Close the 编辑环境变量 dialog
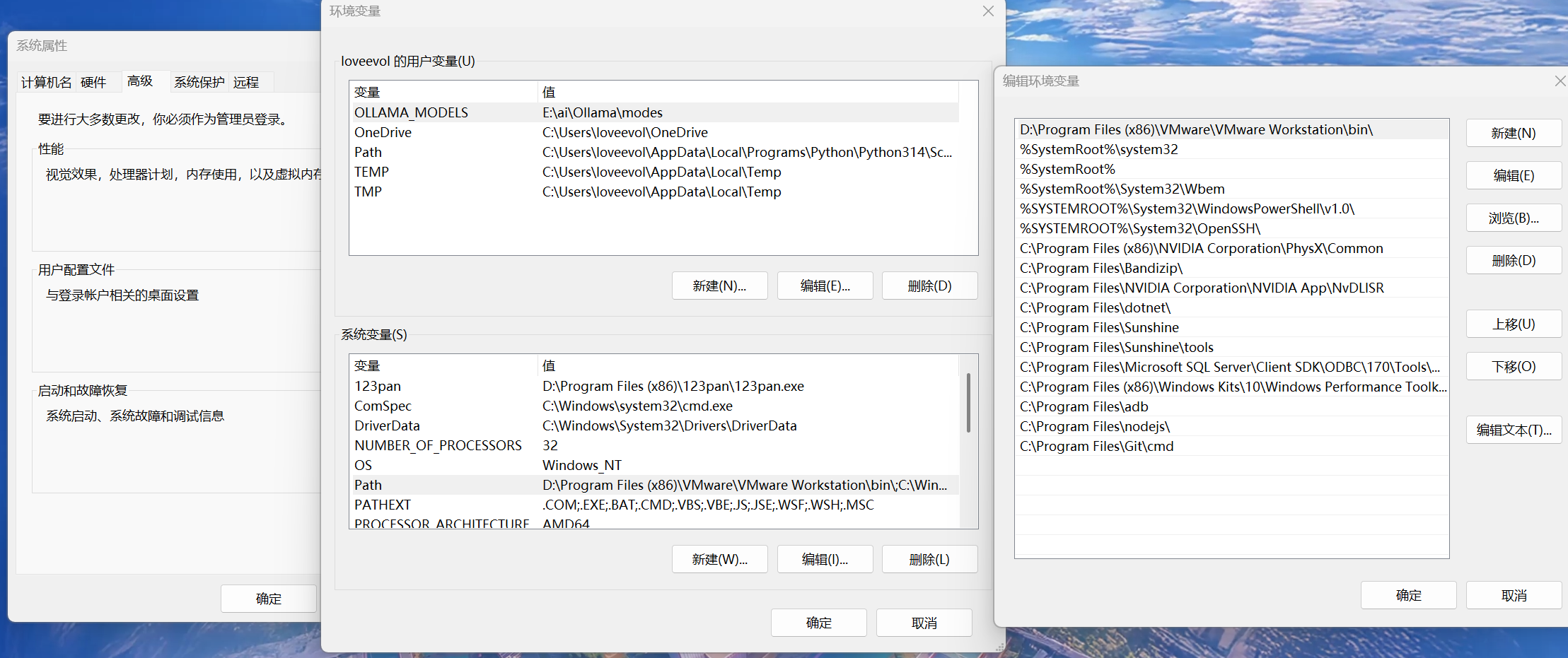This screenshot has height=658, width=1568. 1560,81
